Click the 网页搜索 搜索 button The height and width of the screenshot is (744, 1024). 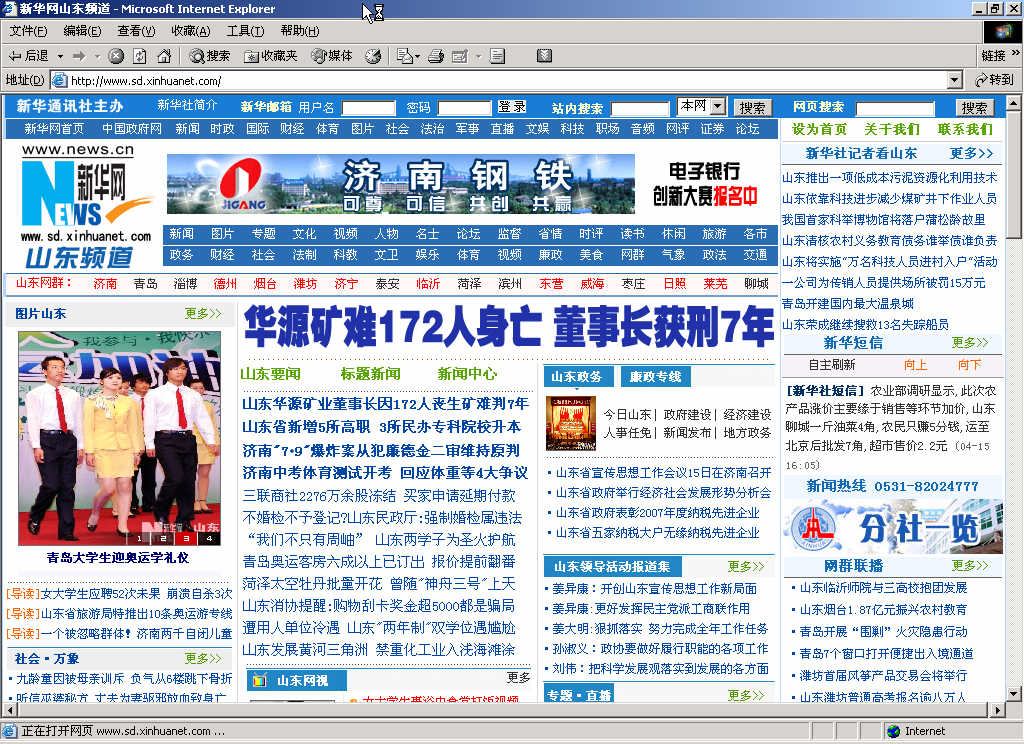point(974,107)
